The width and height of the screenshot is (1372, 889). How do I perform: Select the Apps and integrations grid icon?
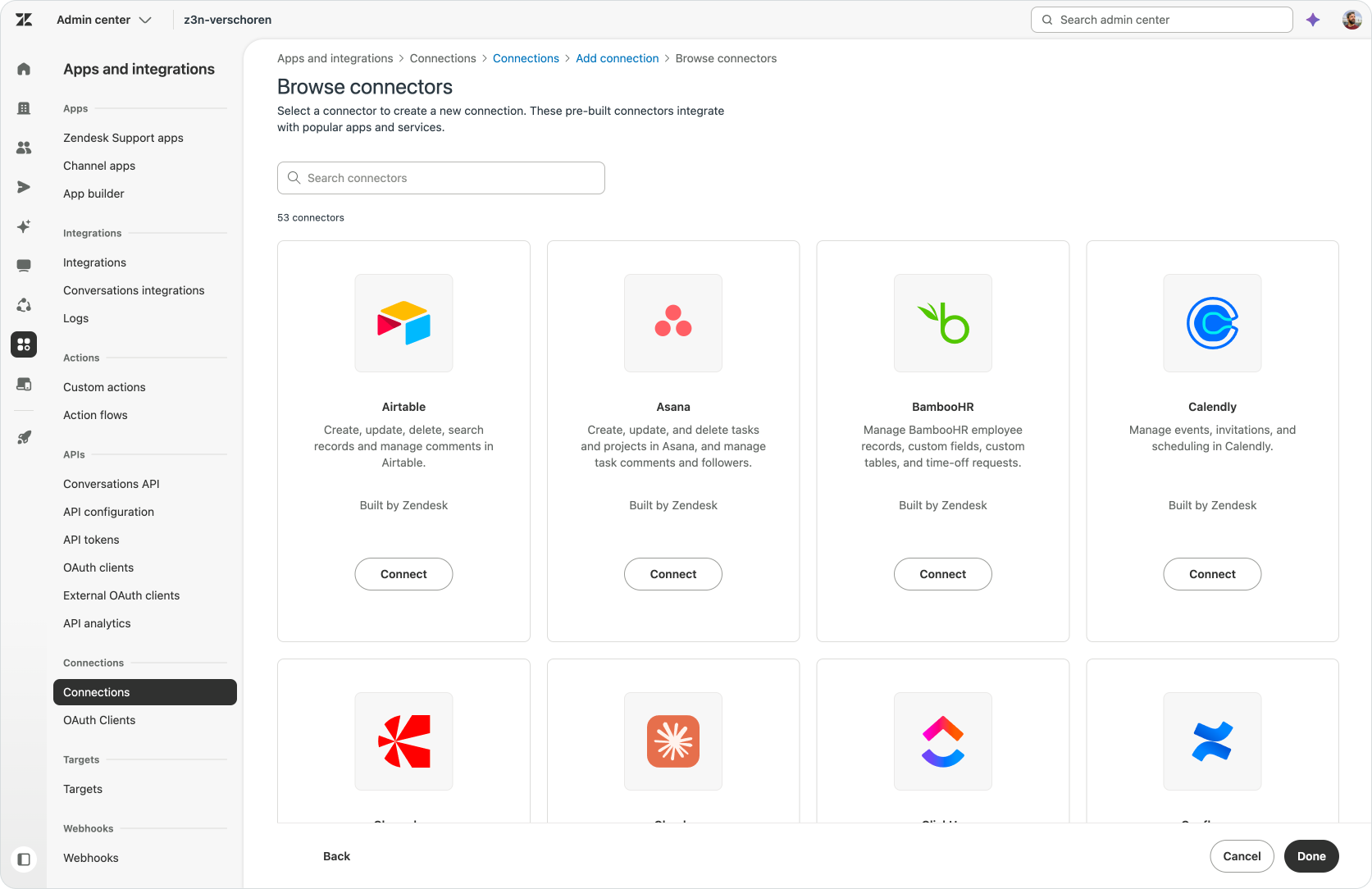[x=24, y=344]
